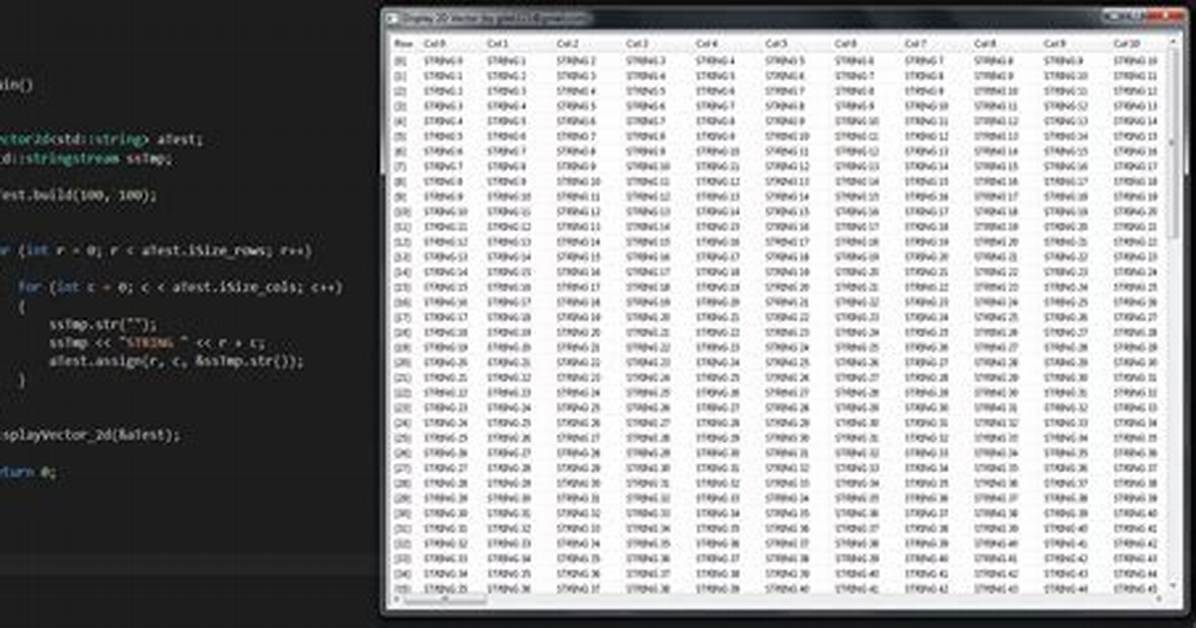Select the Col 0 cell in row [34]
Image resolution: width=1196 pixels, height=628 pixels.
(x=446, y=574)
